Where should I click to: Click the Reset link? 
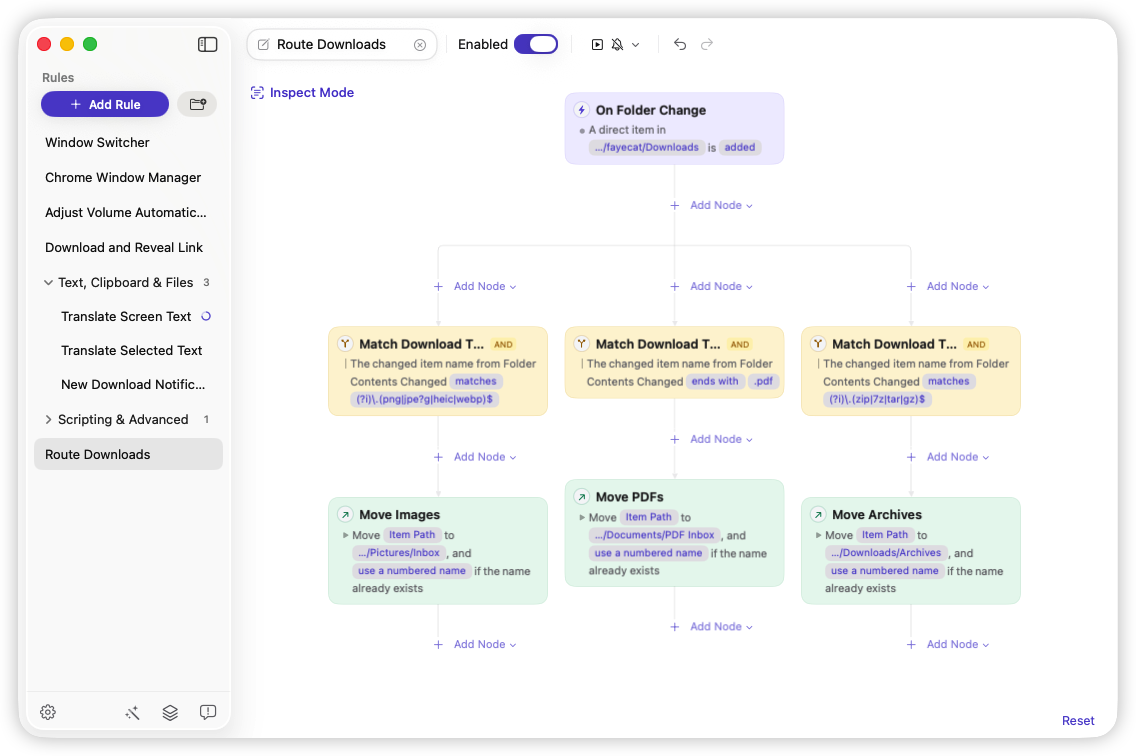(1078, 720)
